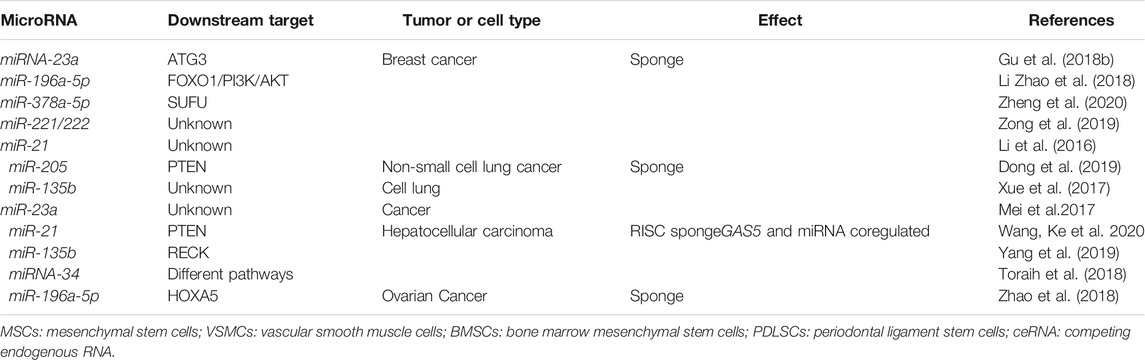The height and width of the screenshot is (360, 1145).
Task: Open Wang, Ke et al. 2020 reference
Action: pyautogui.click(x=1066, y=231)
